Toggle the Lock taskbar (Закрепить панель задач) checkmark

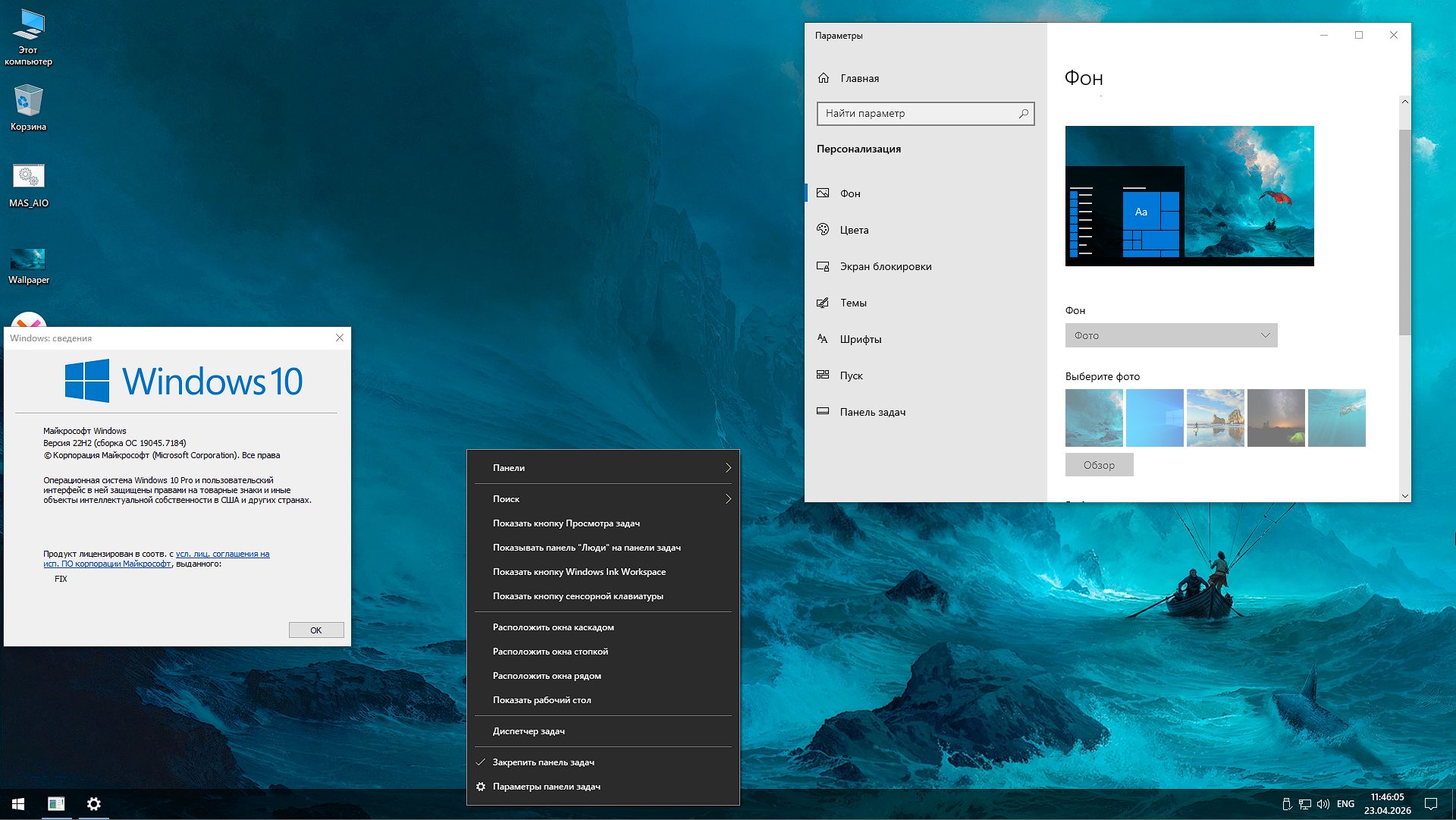tap(543, 762)
